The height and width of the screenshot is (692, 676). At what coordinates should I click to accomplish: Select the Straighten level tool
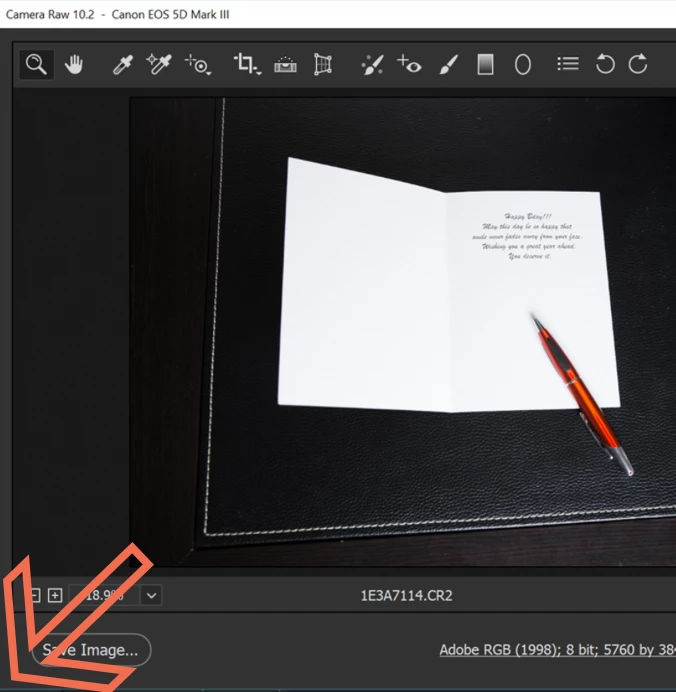coord(285,65)
